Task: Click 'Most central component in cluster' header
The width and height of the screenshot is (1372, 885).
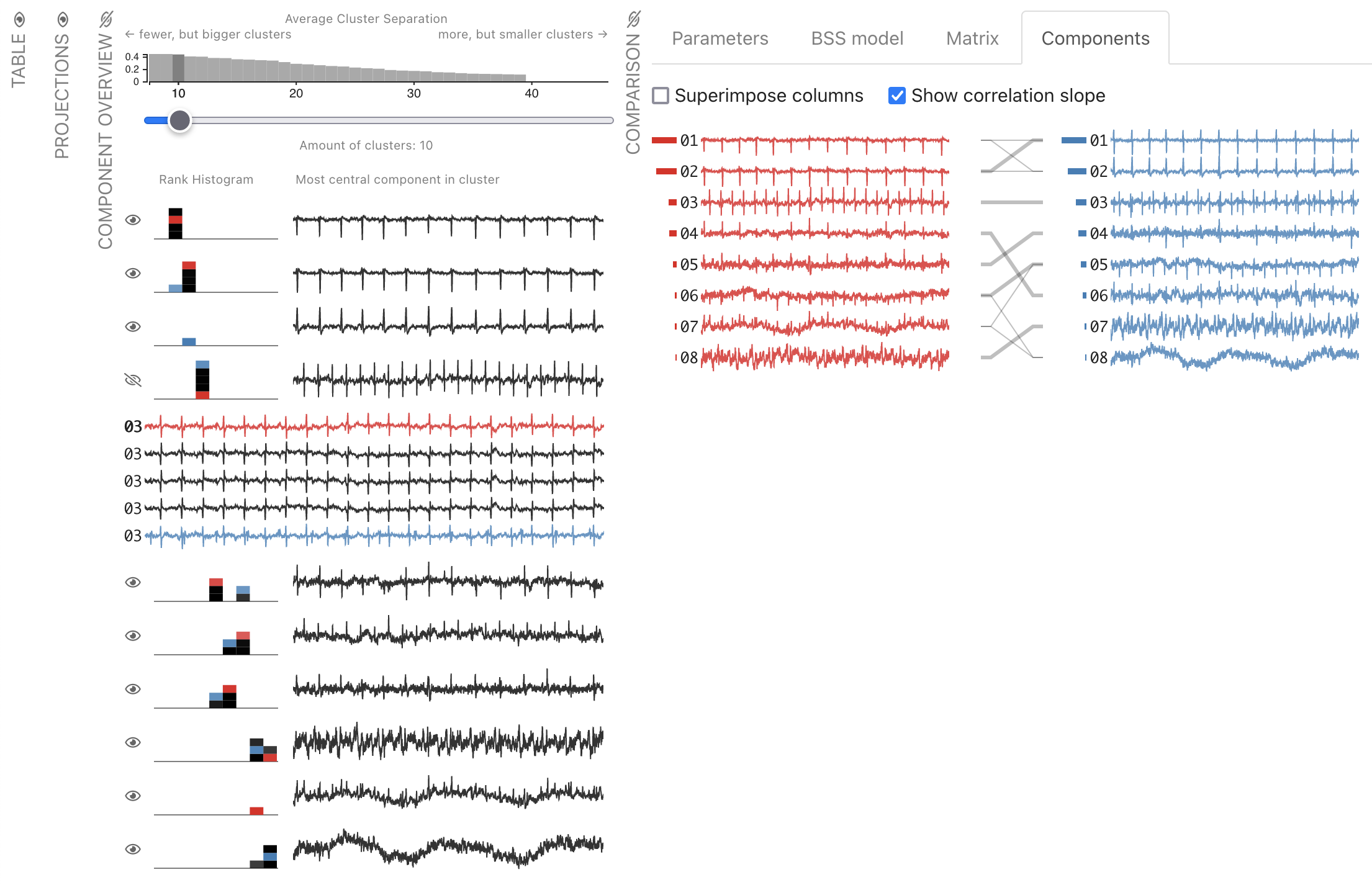Action: (397, 179)
